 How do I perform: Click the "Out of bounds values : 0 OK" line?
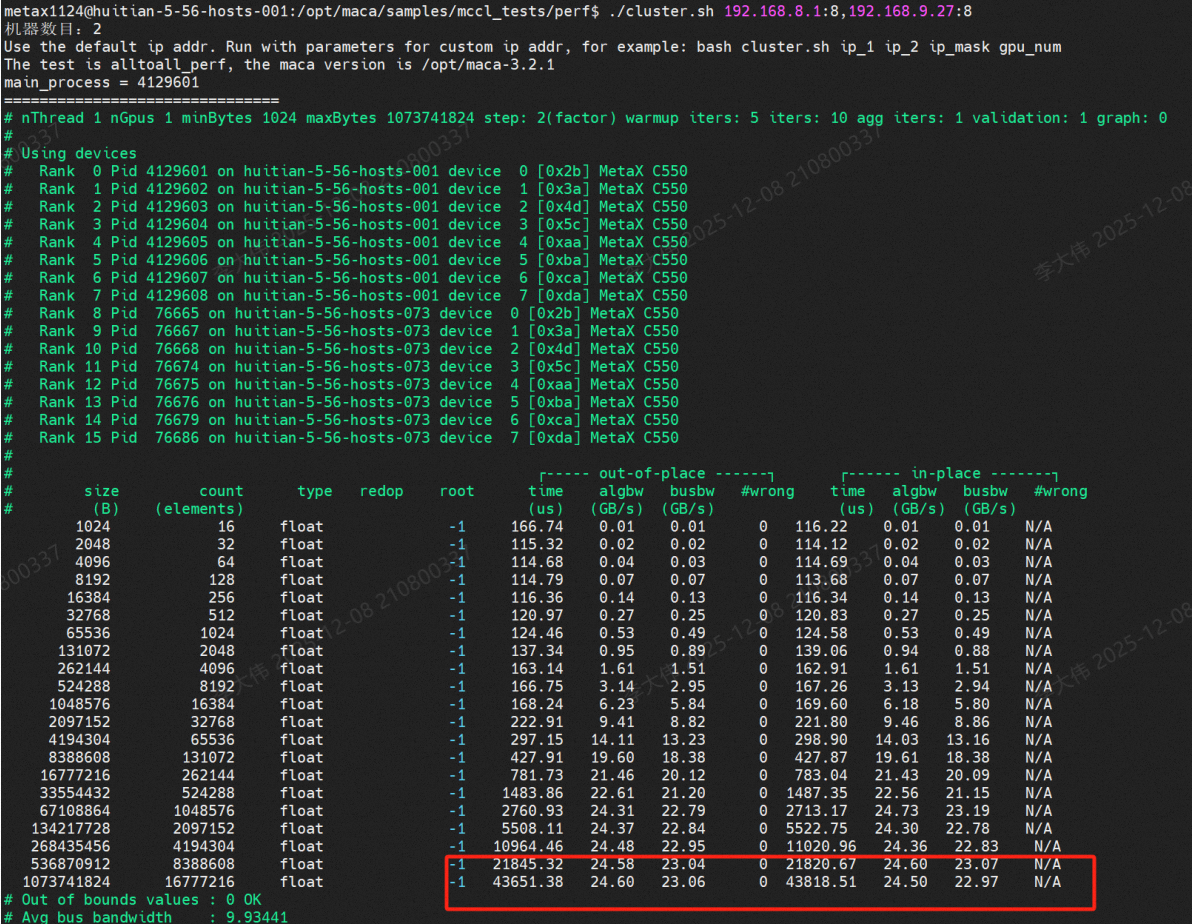(x=133, y=900)
